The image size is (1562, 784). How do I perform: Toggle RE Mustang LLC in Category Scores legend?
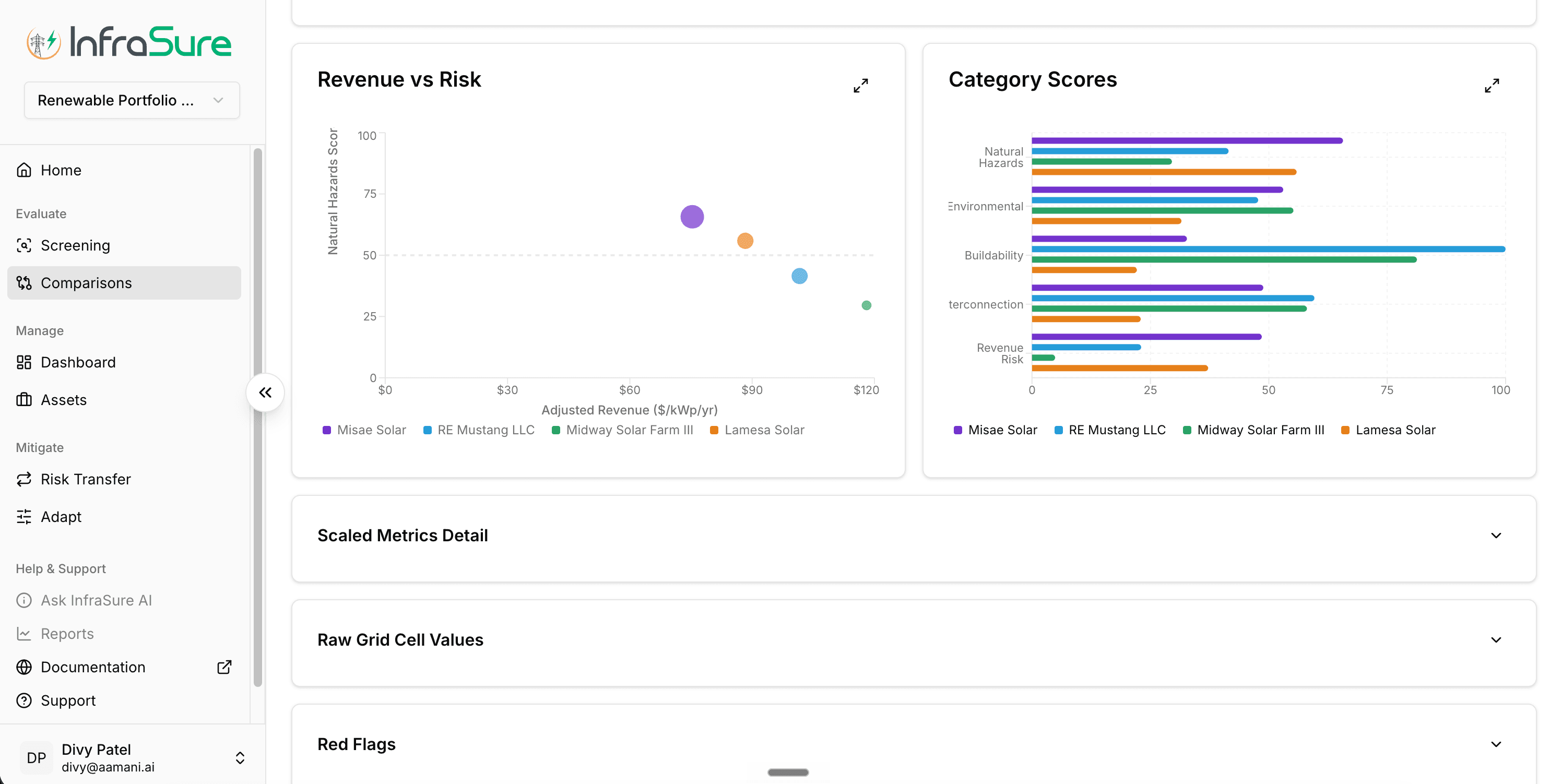pyautogui.click(x=1110, y=430)
